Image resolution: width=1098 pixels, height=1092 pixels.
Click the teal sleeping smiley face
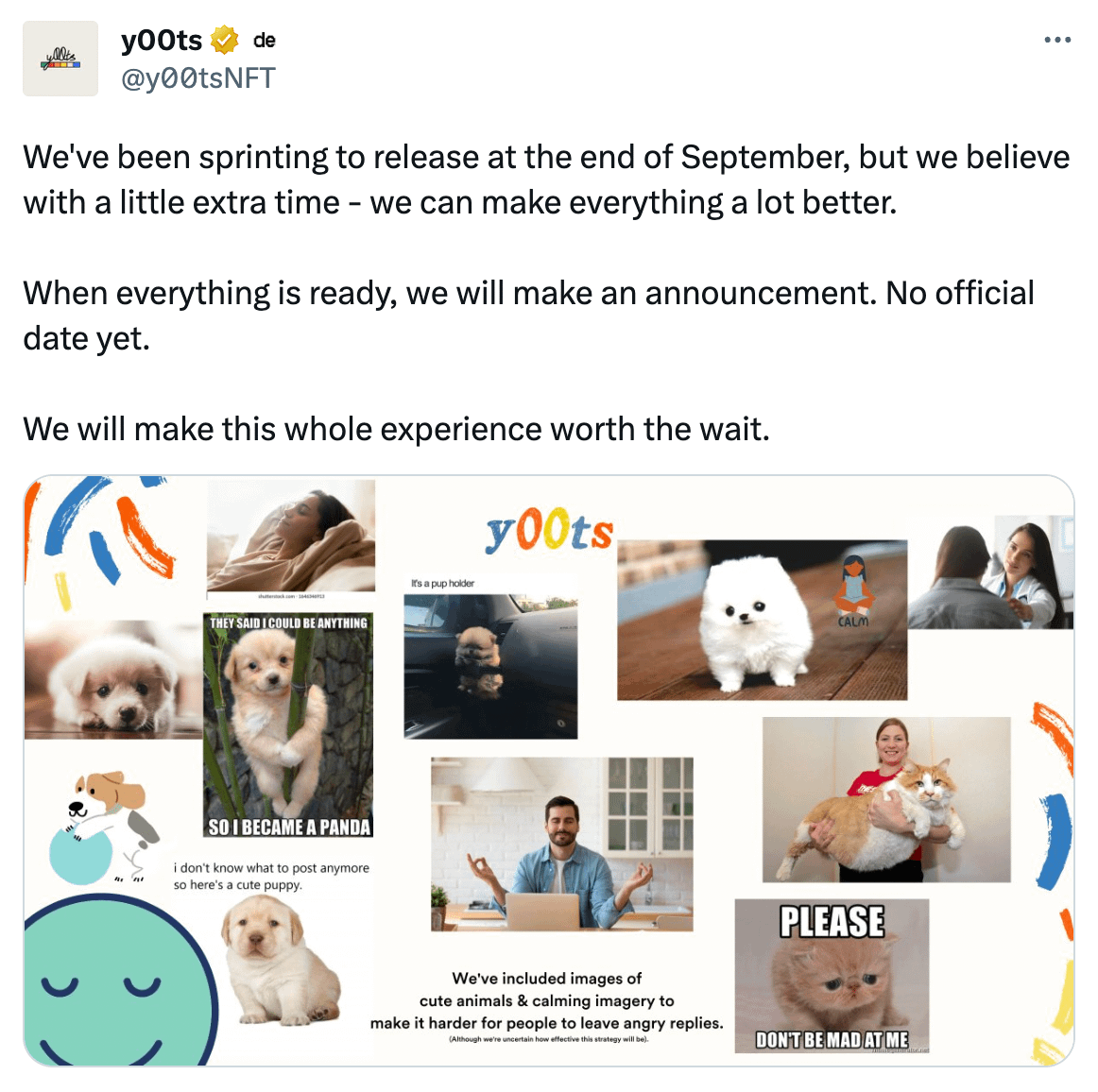[x=119, y=981]
